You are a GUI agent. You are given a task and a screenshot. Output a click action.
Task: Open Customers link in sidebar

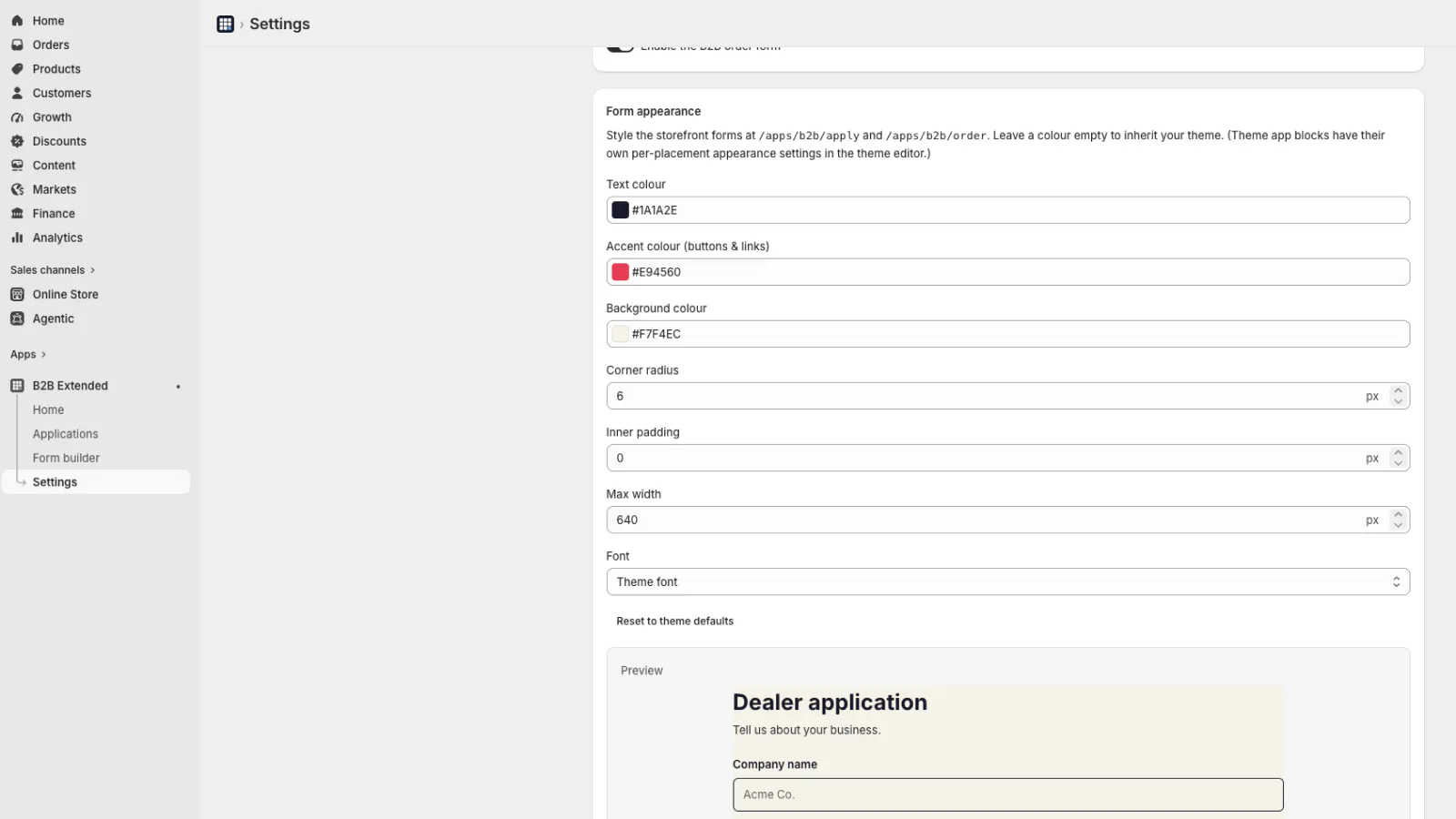coord(62,93)
